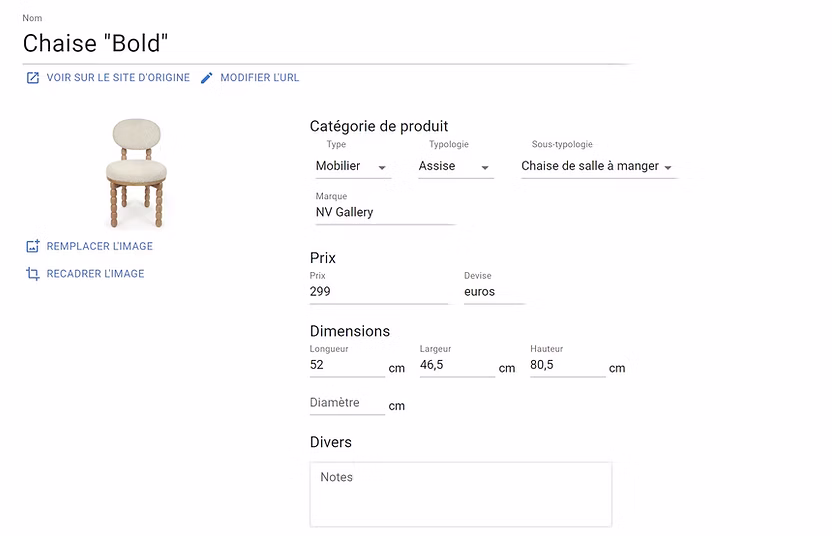Select the Longueur field with value 52

(346, 366)
